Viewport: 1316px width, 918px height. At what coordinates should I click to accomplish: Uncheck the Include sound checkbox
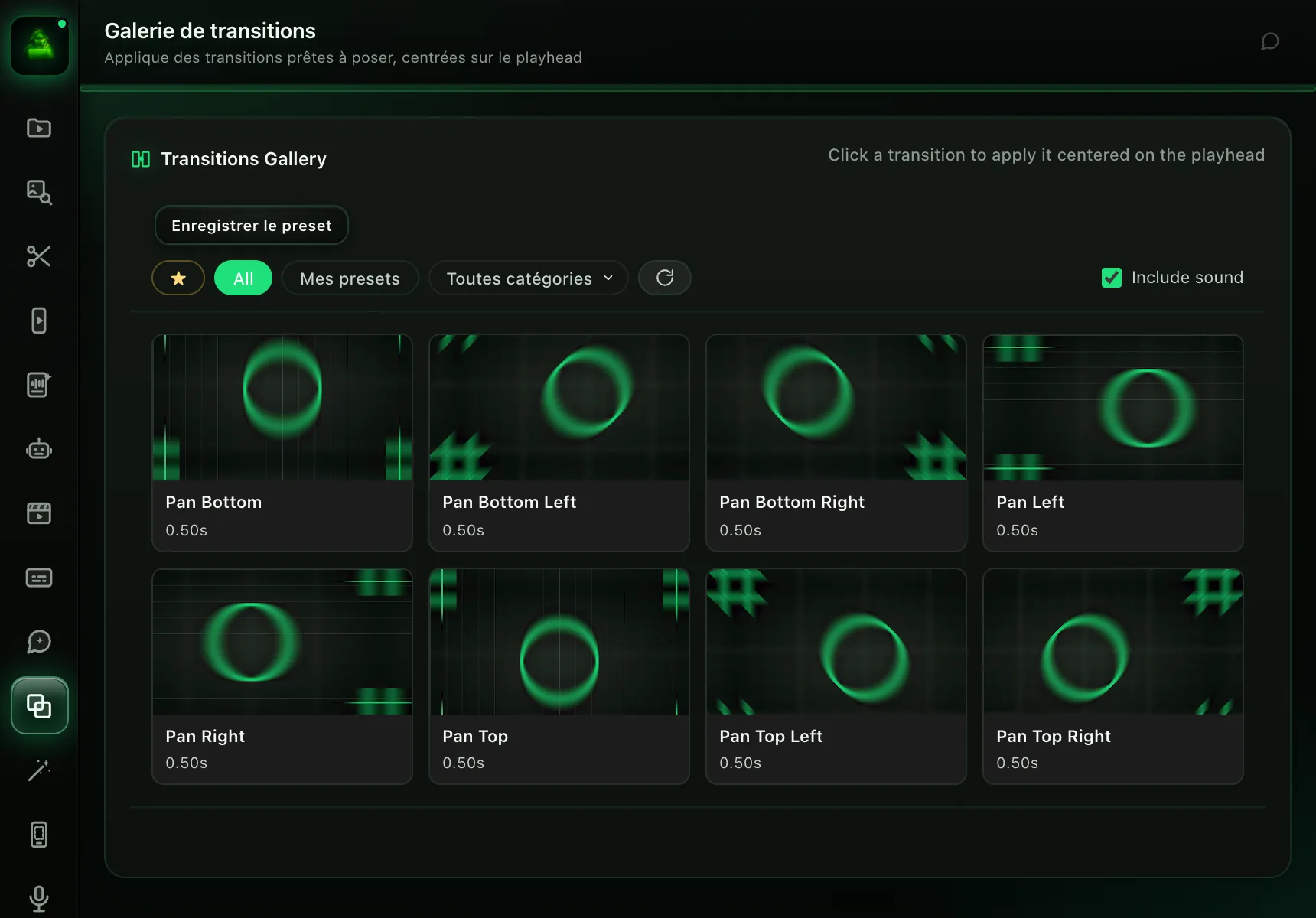pos(1112,278)
